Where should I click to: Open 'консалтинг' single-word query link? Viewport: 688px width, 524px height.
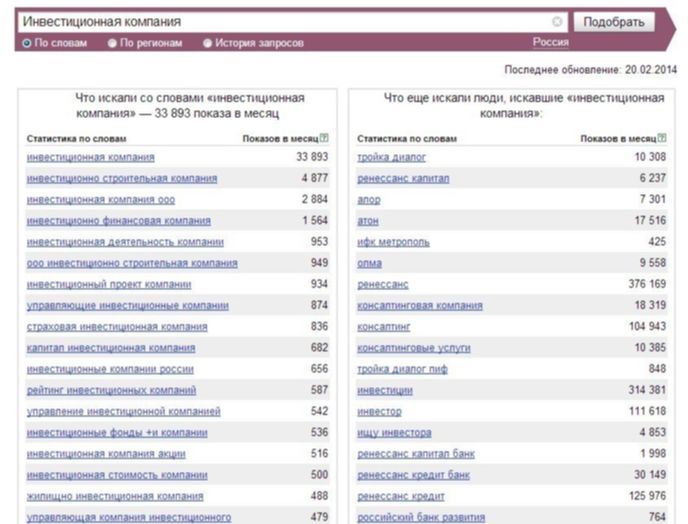(384, 327)
